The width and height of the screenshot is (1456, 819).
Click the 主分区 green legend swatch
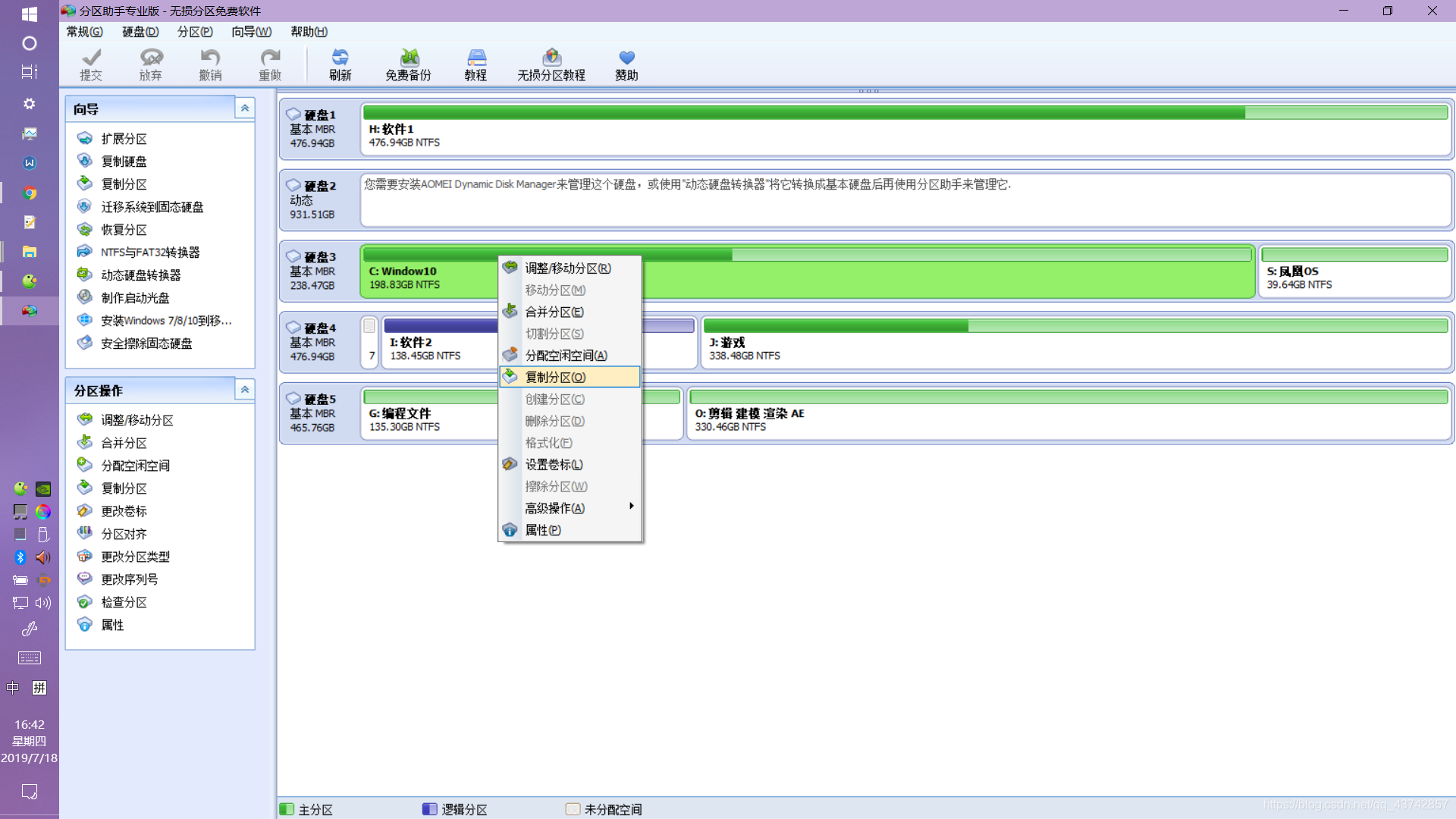pyautogui.click(x=287, y=809)
